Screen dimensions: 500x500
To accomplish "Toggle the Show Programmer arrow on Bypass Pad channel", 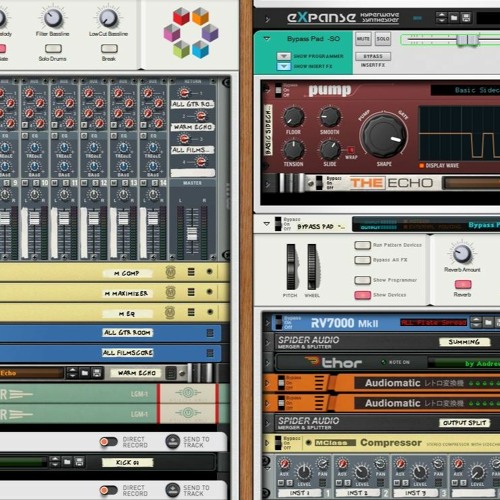I will tap(284, 56).
